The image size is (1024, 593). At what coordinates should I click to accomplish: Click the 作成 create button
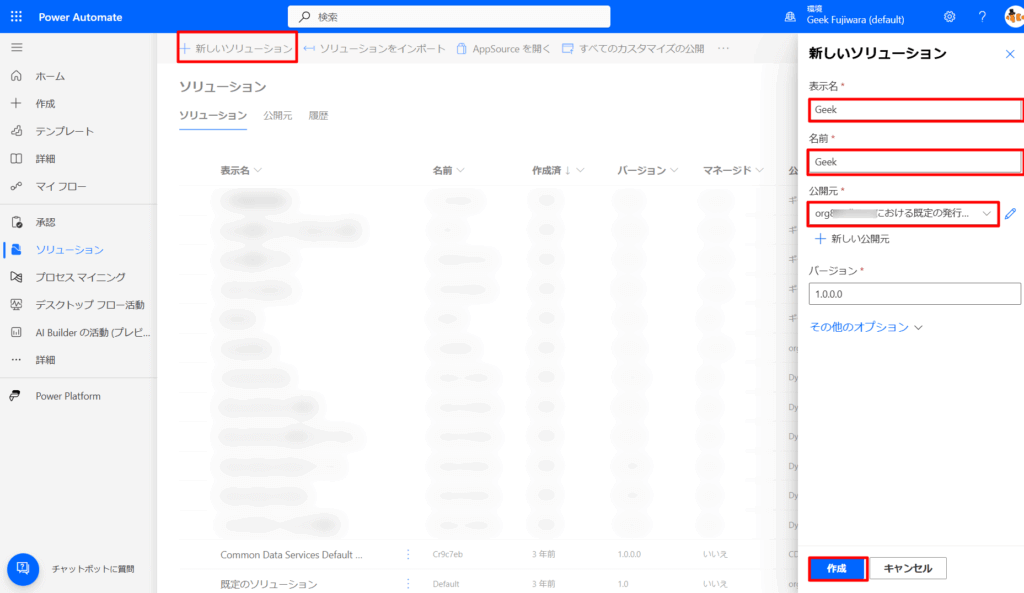[837, 568]
